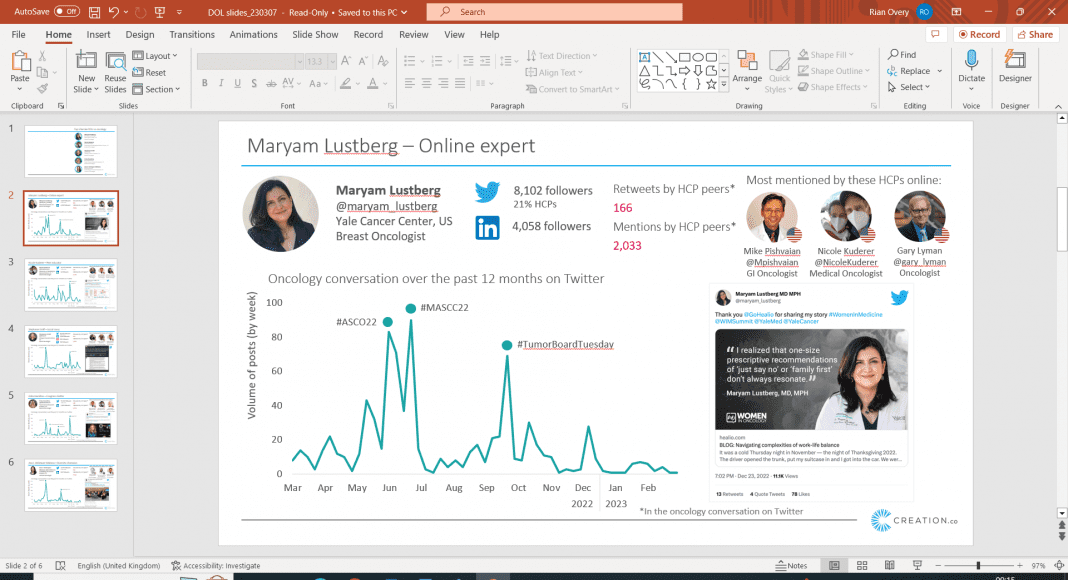Open the Transitions tab
Viewport: 1068px width, 580px height.
point(192,34)
